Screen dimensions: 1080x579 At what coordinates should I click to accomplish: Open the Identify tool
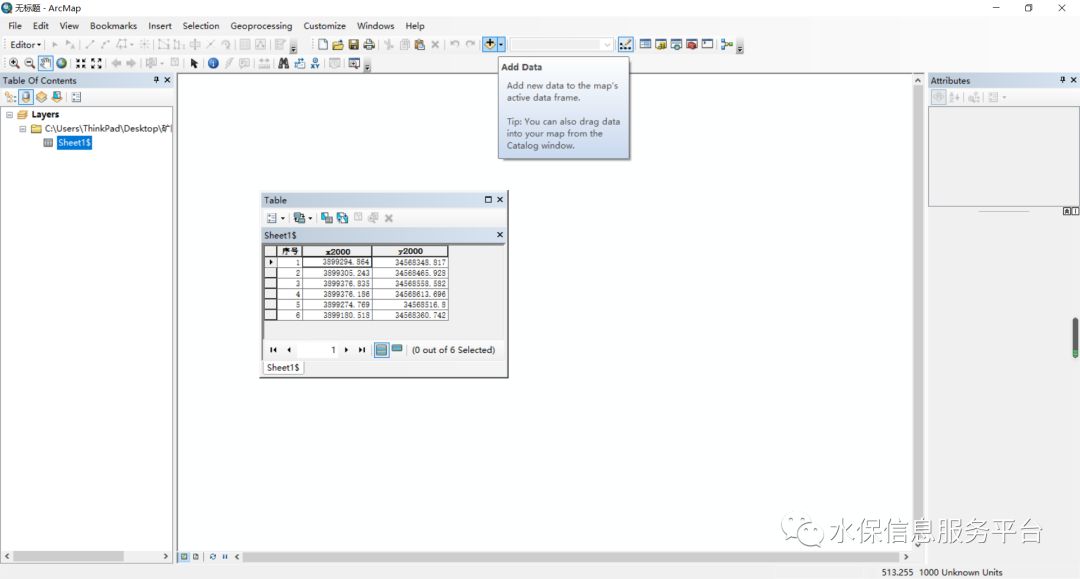coord(213,62)
